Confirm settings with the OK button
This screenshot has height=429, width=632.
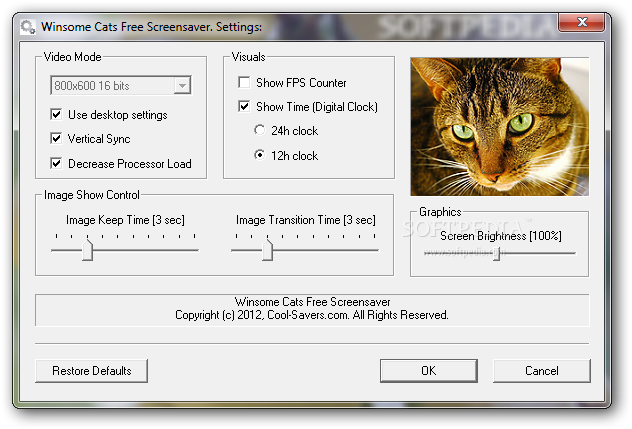[429, 371]
